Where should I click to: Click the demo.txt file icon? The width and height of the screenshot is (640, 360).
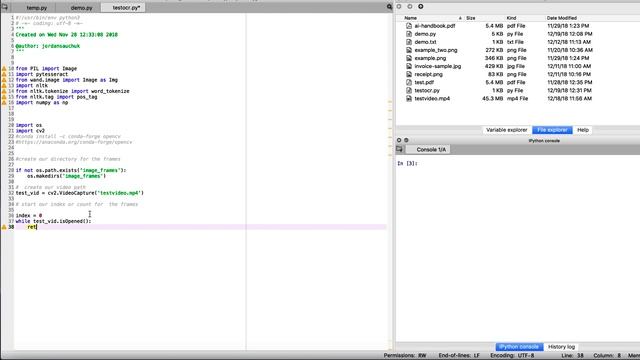coord(409,42)
